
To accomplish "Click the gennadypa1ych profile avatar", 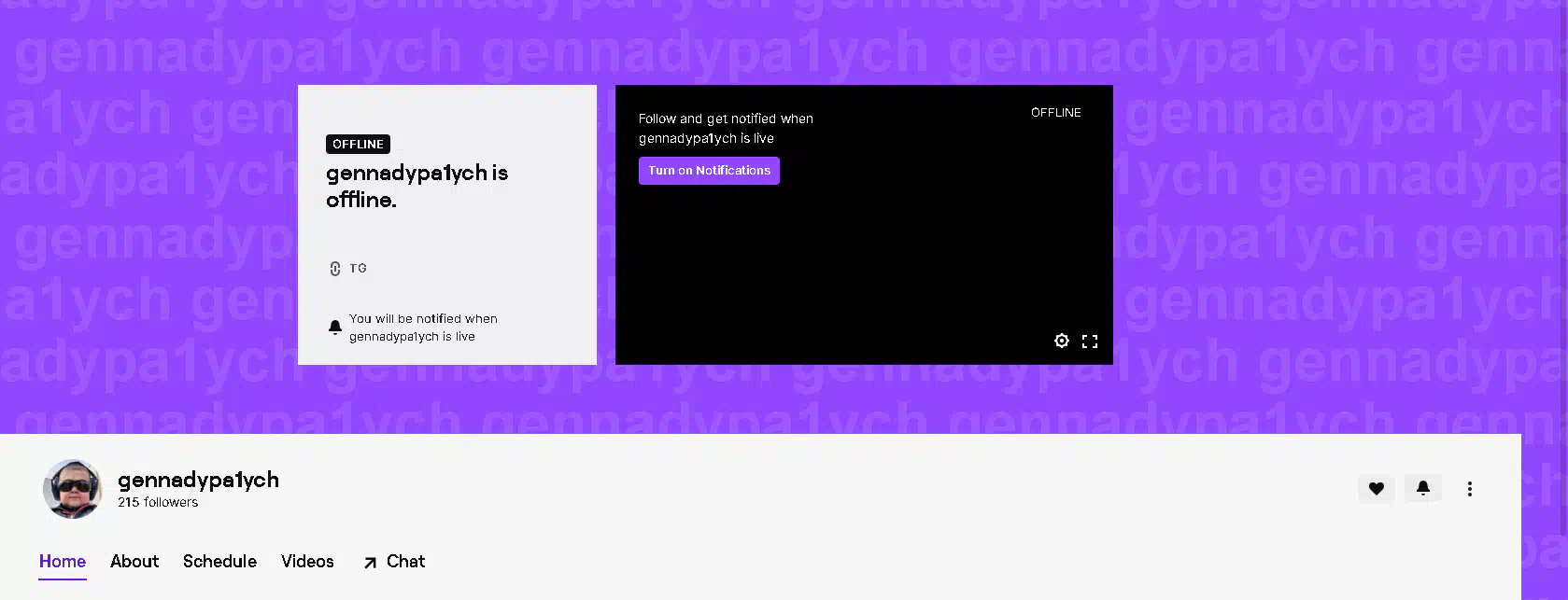I will point(73,488).
